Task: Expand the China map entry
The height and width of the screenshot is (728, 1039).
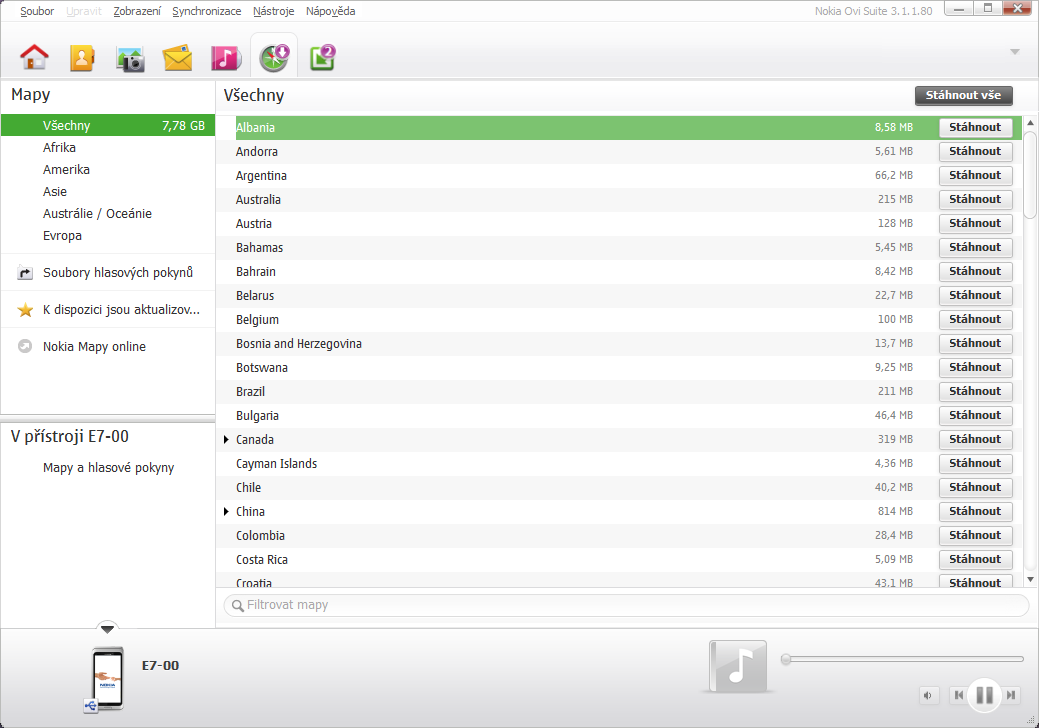Action: pyautogui.click(x=226, y=511)
